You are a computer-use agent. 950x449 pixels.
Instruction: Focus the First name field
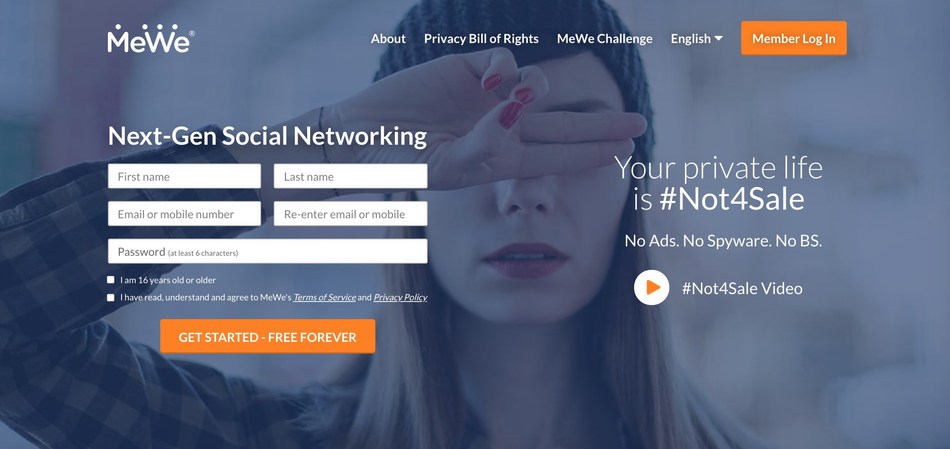point(184,176)
